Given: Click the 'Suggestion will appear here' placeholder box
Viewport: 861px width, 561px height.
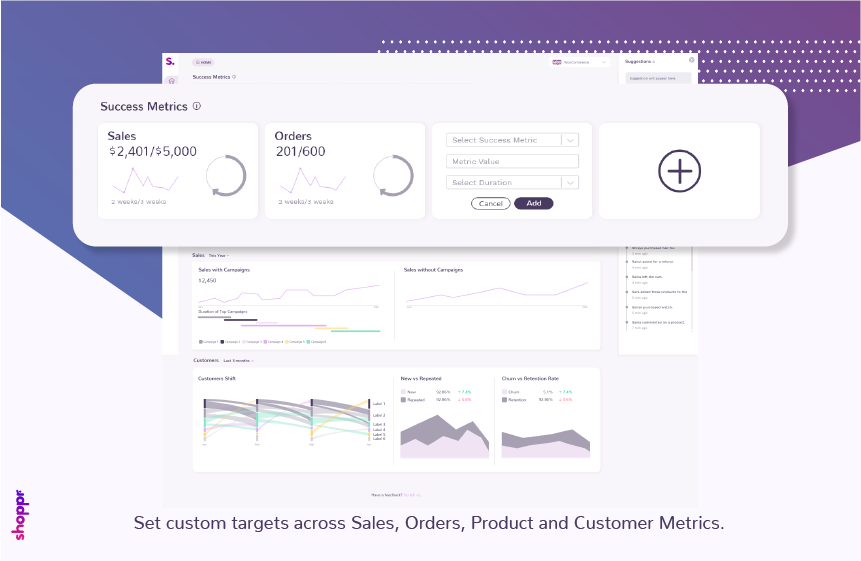Looking at the screenshot, I should click(x=658, y=78).
